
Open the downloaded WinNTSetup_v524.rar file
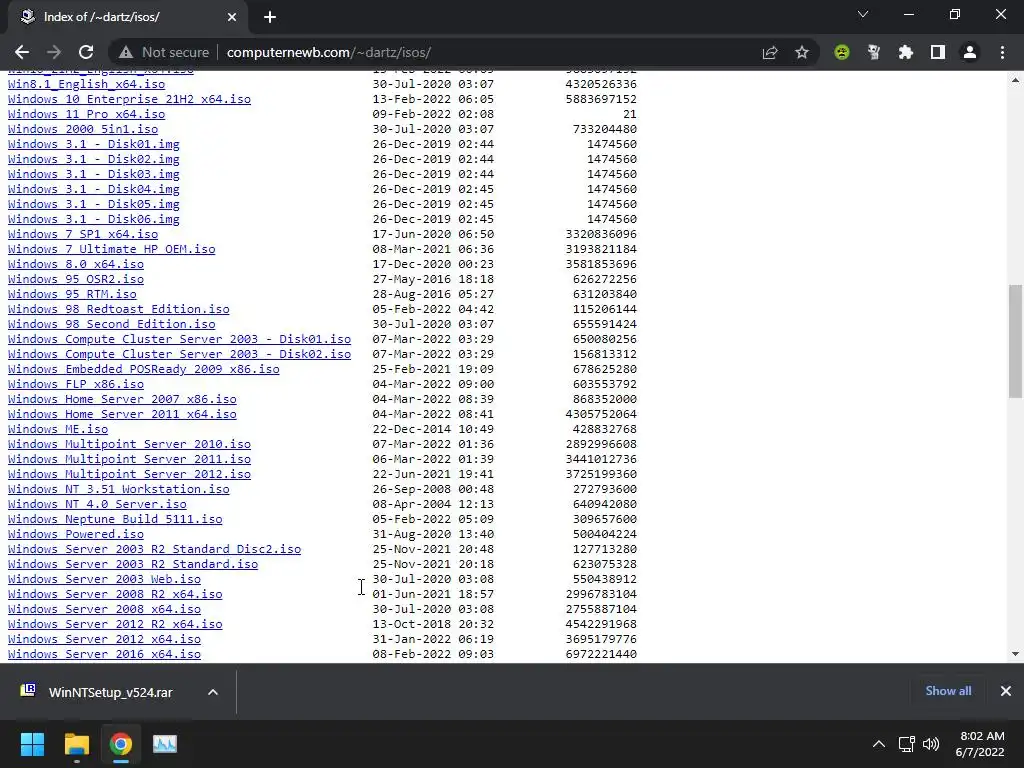coord(98,692)
